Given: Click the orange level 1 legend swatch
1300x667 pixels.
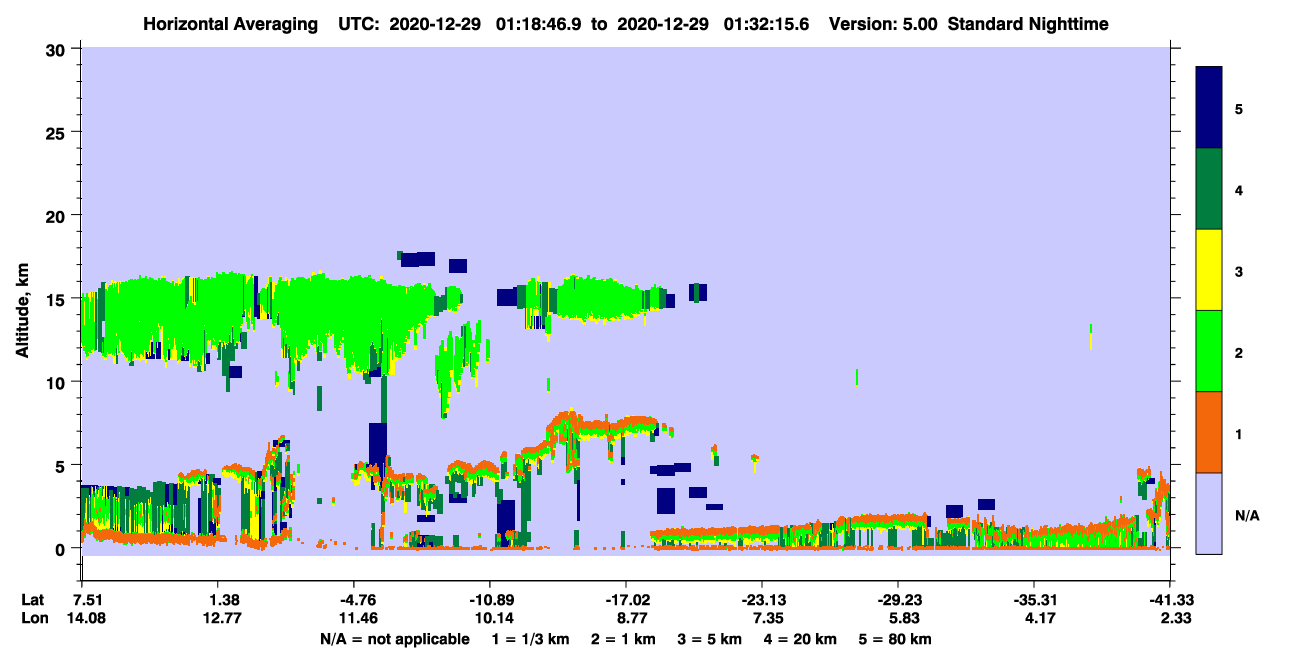Looking at the screenshot, I should click(x=1209, y=432).
